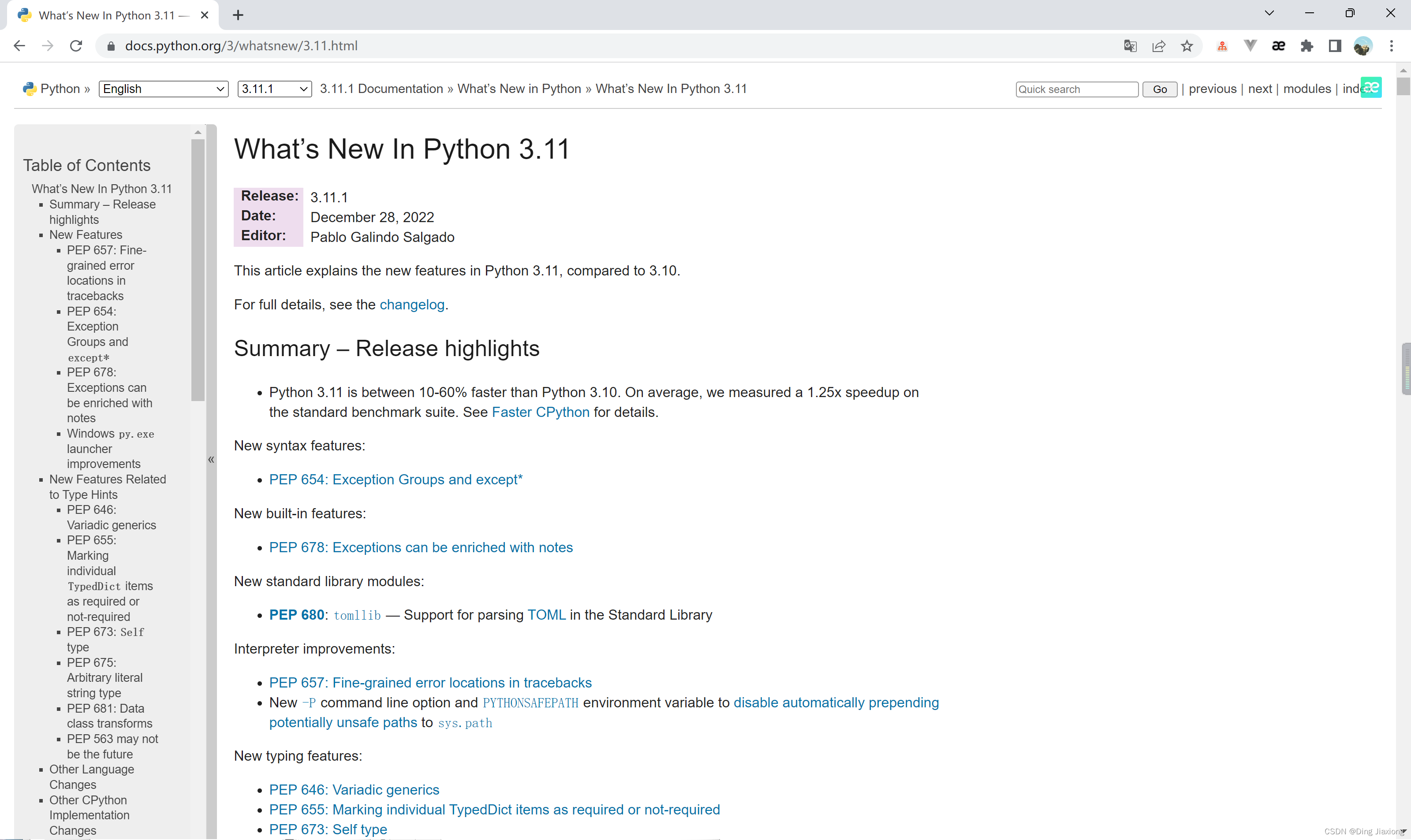Open the modules index link
The image size is (1411, 840).
(x=1307, y=89)
